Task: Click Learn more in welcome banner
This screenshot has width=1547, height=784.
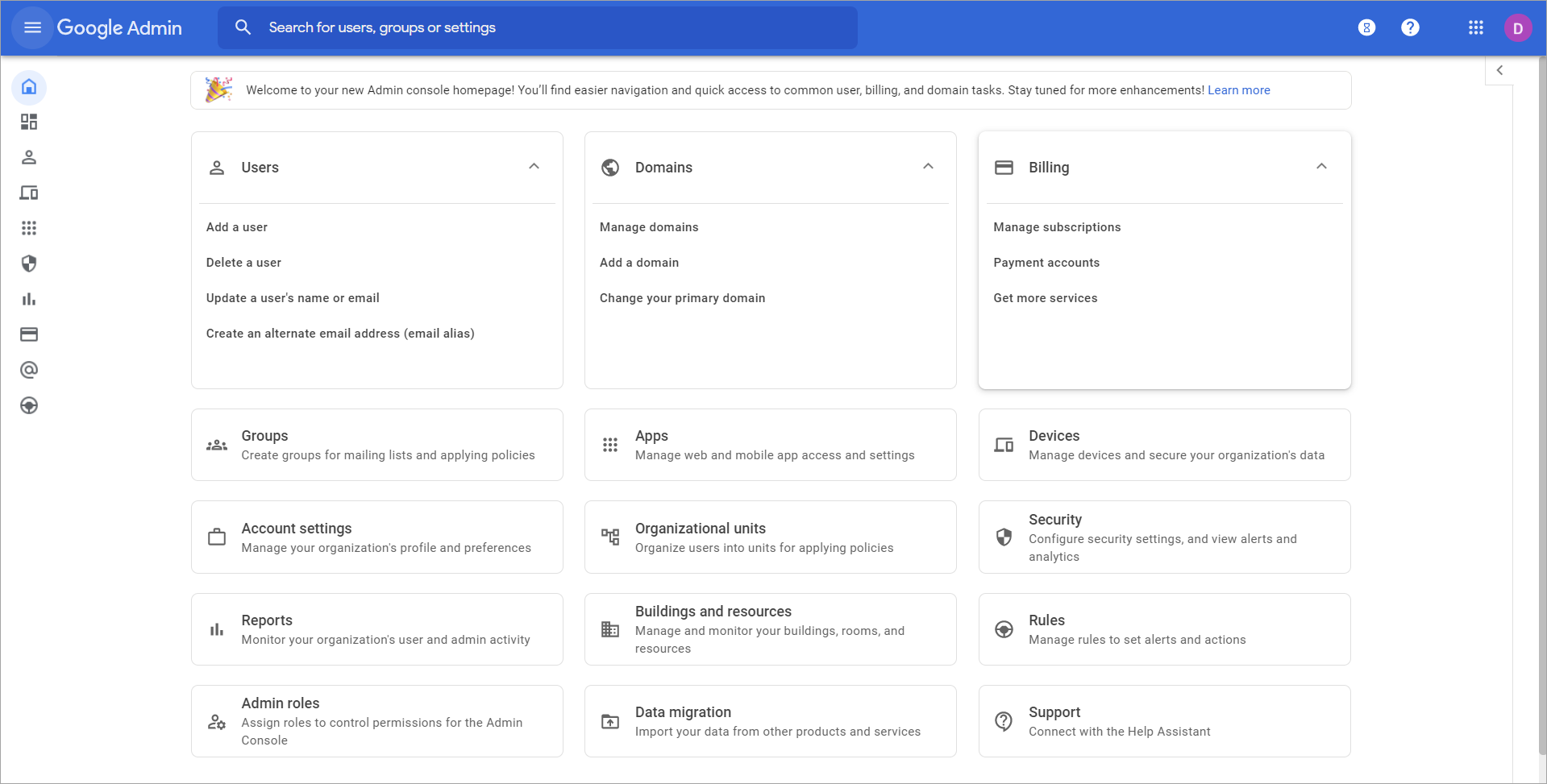Action: pos(1238,90)
